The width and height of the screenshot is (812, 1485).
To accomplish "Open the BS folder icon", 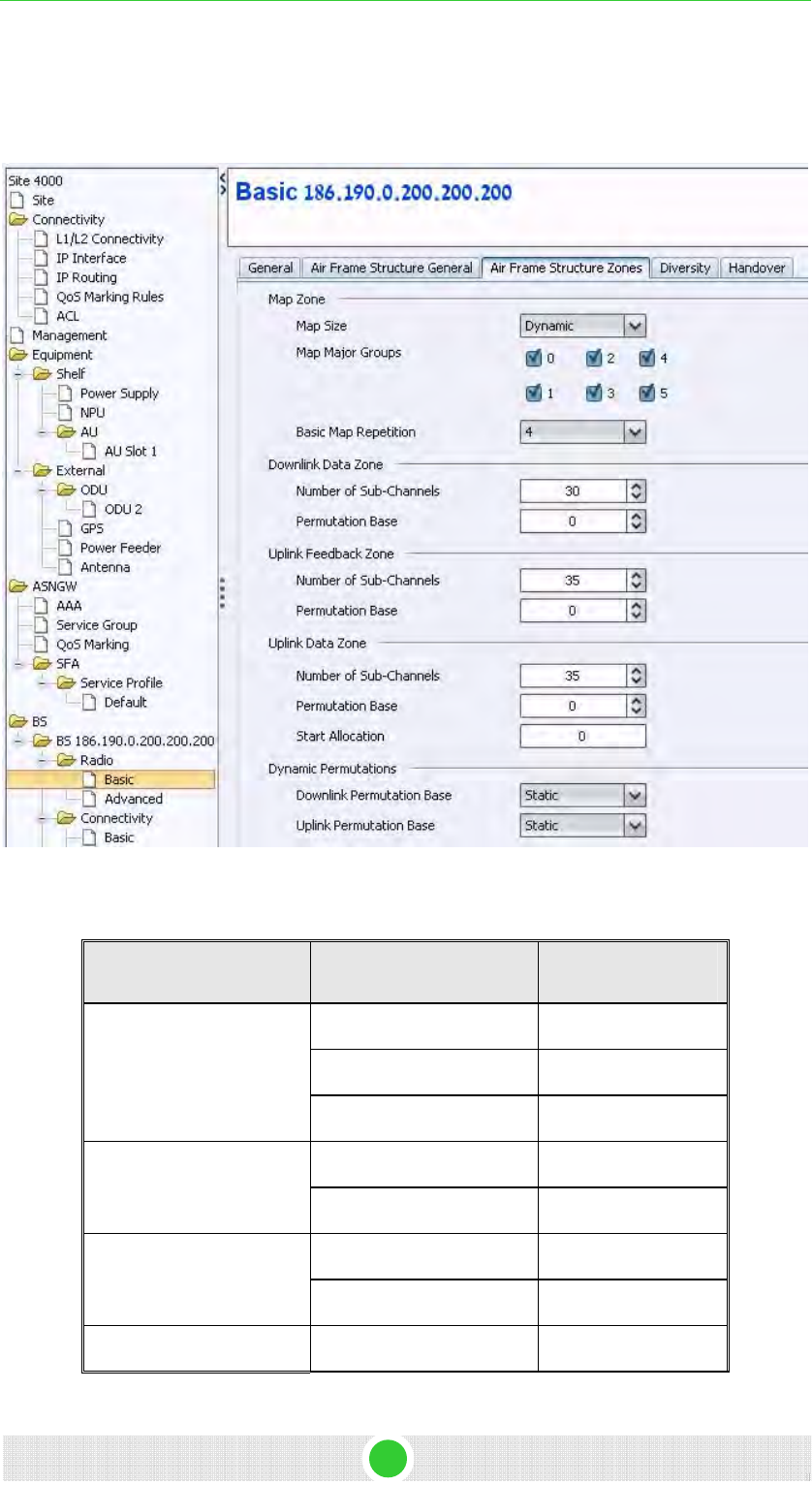I will point(18,722).
